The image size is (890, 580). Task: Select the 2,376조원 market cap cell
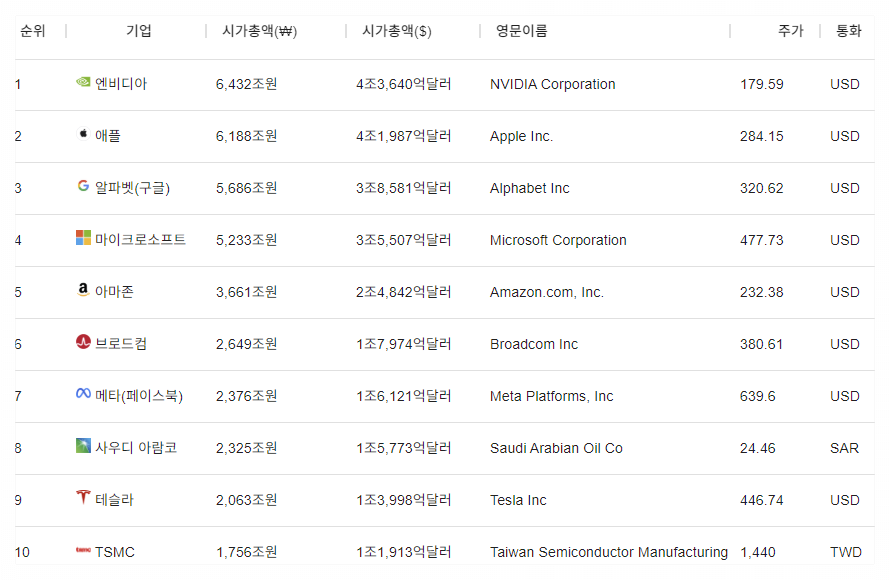click(x=246, y=396)
